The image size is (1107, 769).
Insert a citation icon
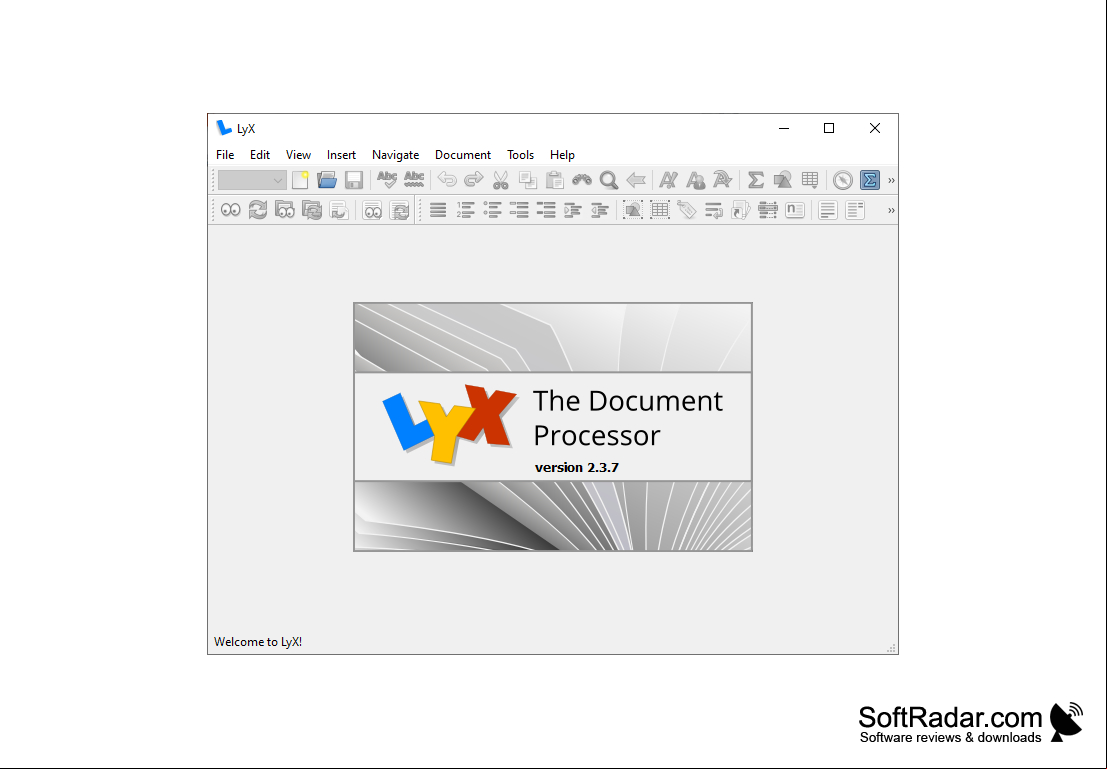tap(741, 210)
